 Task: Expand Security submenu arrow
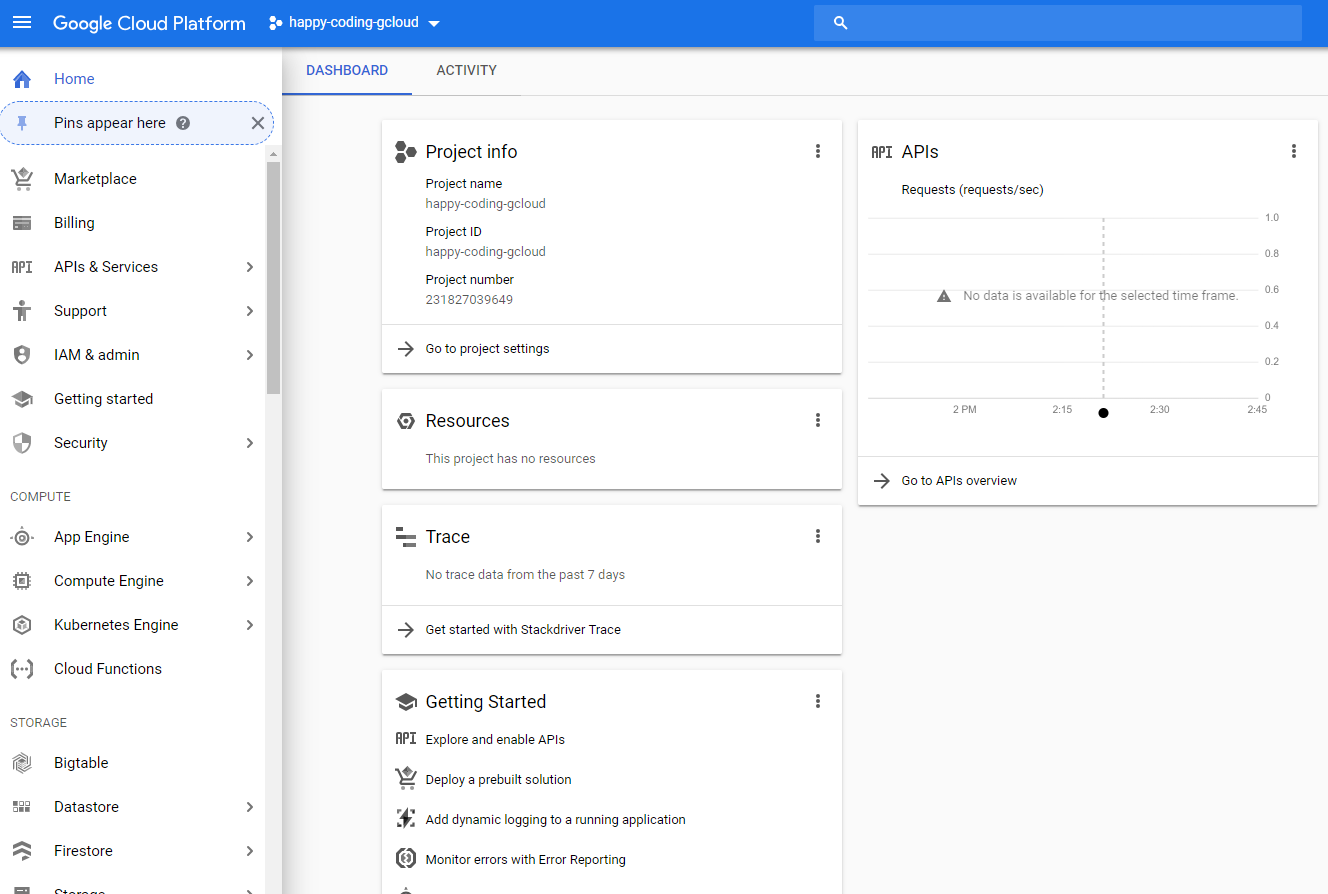tap(249, 443)
